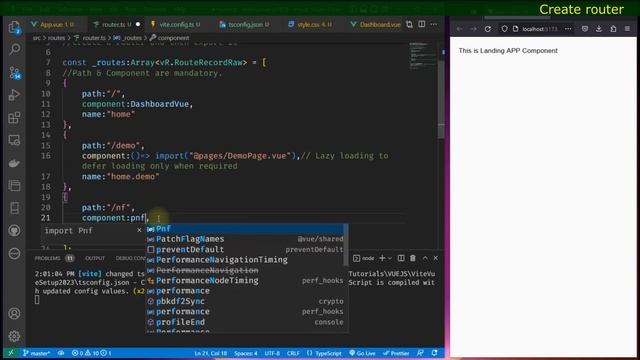Go back in the browser window

(460, 29)
